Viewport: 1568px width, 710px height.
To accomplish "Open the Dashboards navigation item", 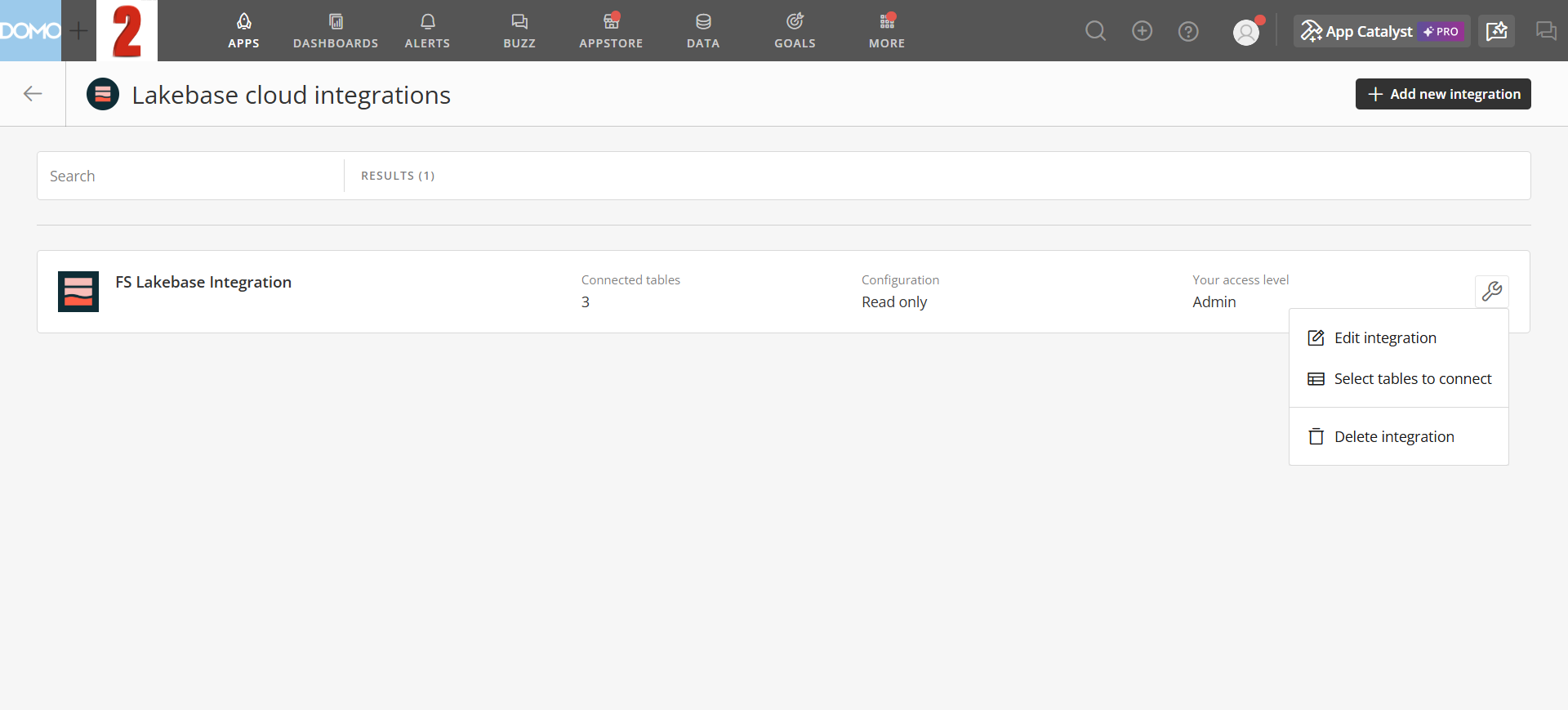I will 336,31.
